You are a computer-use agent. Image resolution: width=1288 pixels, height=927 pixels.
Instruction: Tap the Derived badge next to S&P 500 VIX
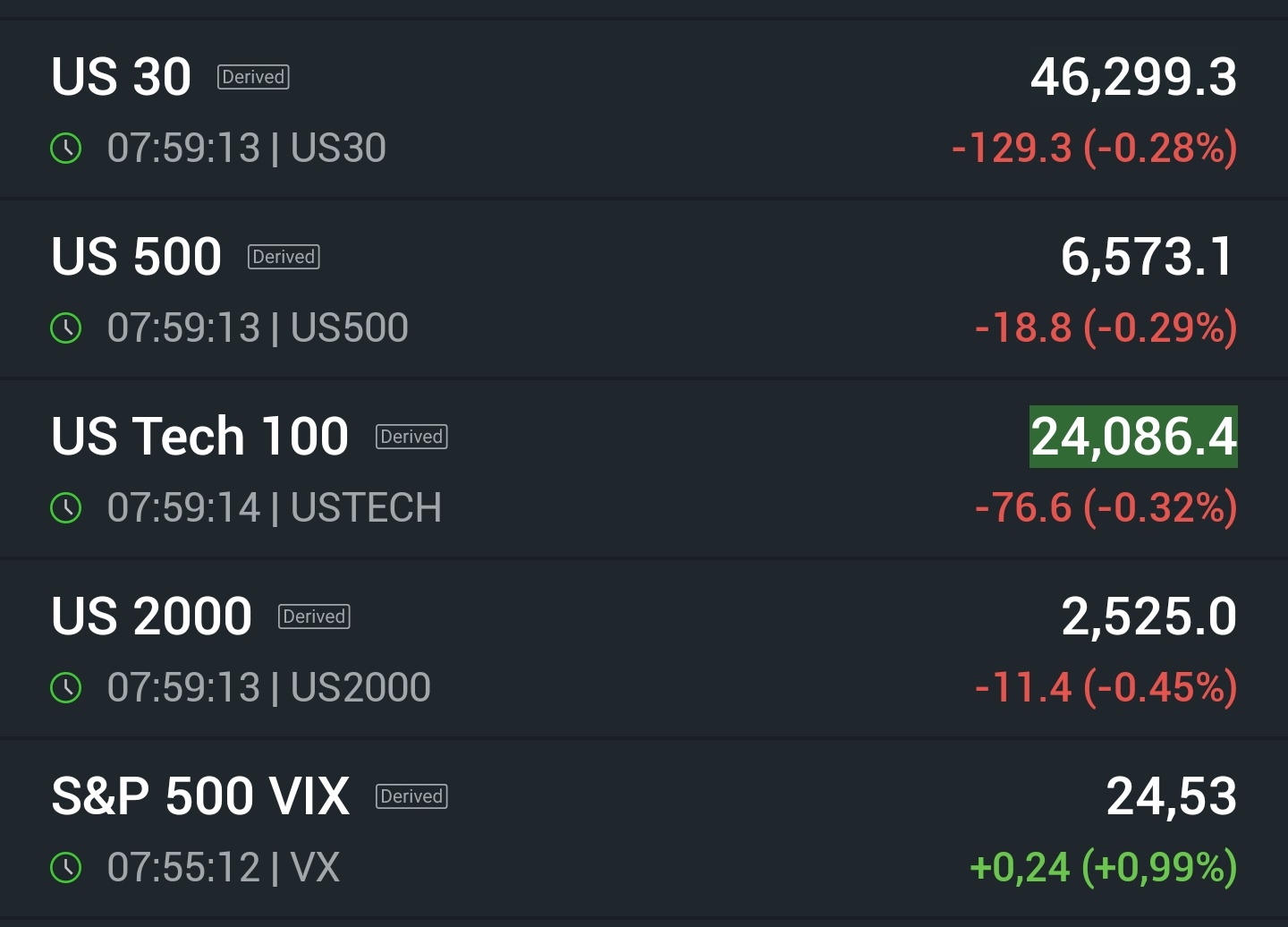click(x=411, y=796)
